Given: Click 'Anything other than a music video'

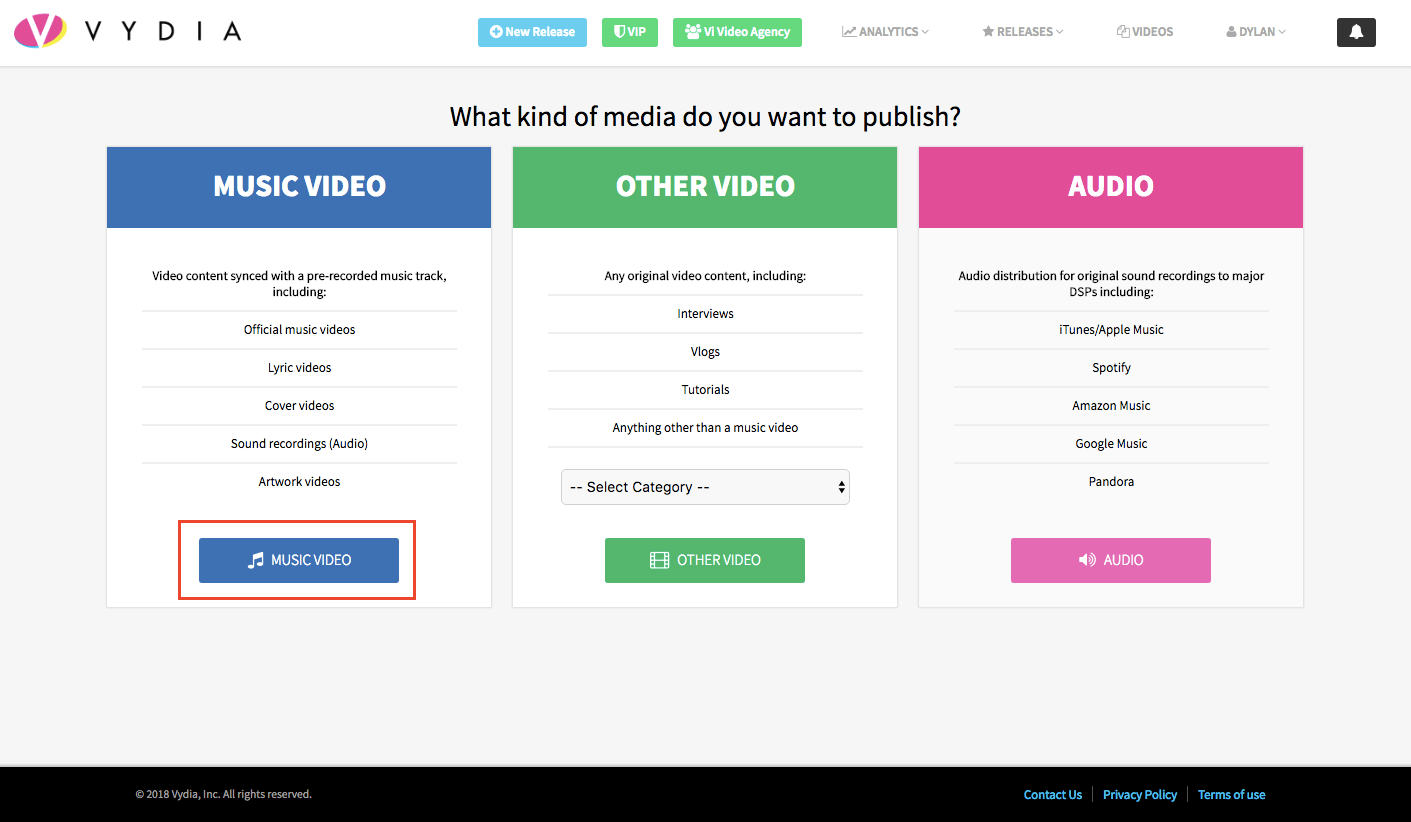Looking at the screenshot, I should (x=705, y=428).
